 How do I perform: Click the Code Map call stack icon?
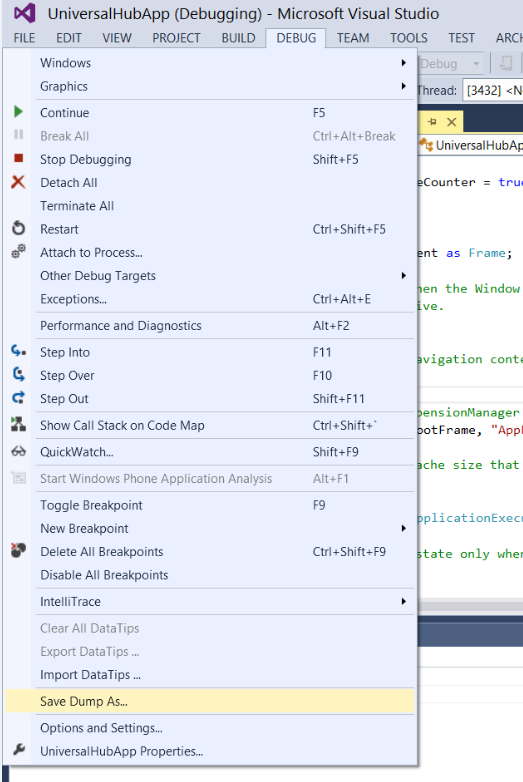coord(18,424)
